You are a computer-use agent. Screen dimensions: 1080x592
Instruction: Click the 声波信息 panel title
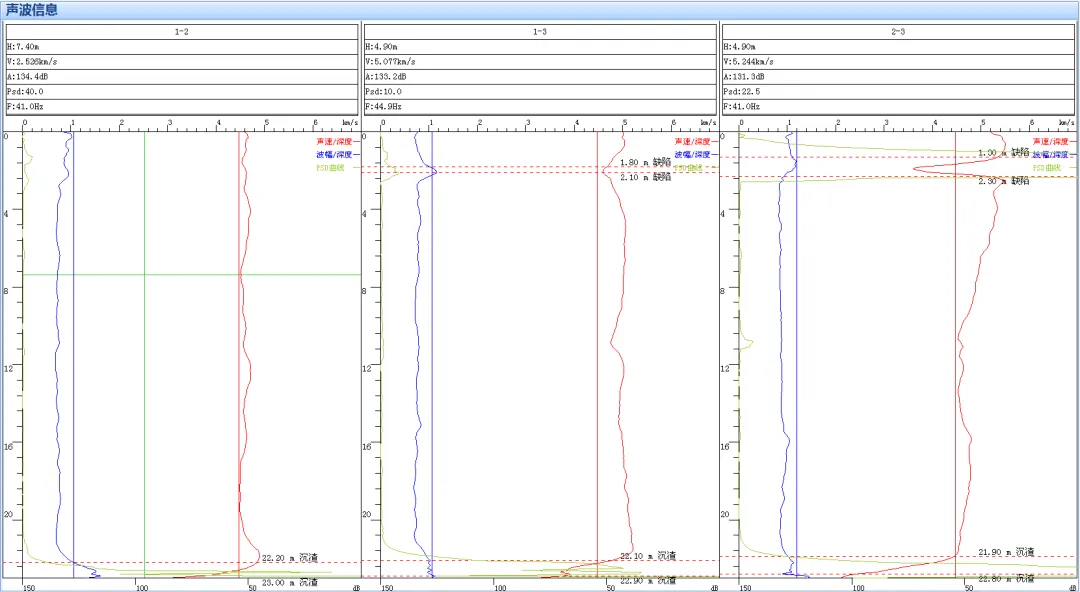click(32, 10)
